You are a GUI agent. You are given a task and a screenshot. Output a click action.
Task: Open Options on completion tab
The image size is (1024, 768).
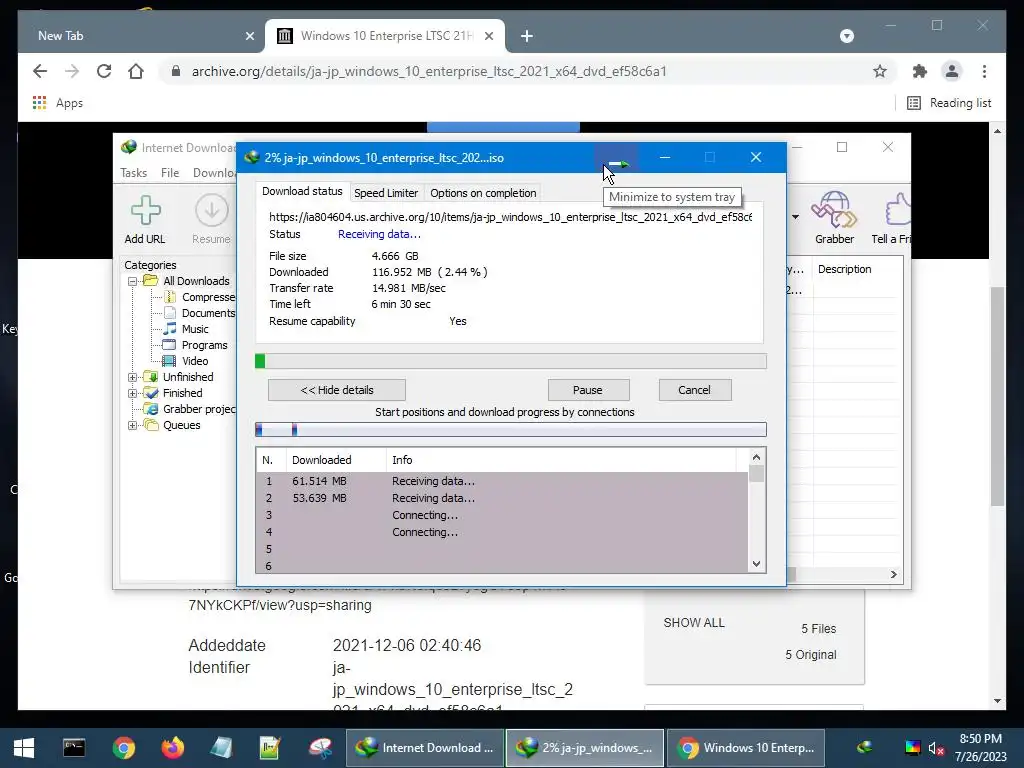[483, 193]
